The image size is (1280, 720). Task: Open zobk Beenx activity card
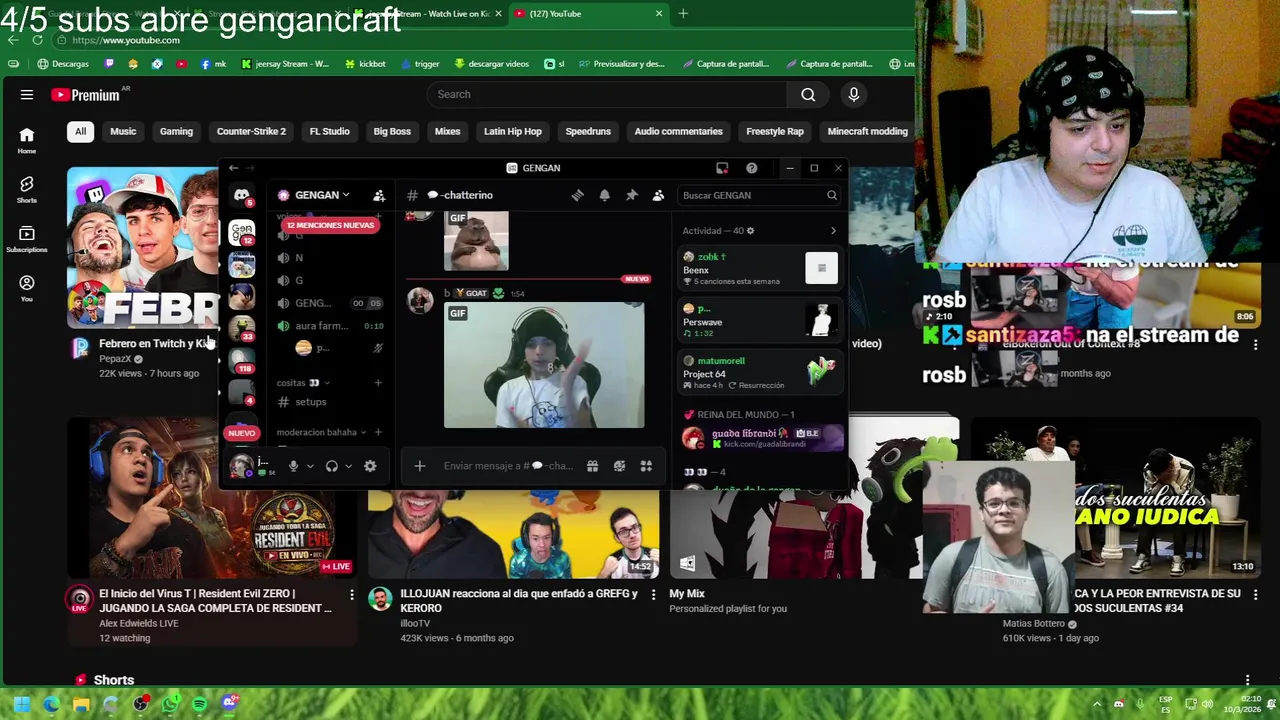point(760,268)
